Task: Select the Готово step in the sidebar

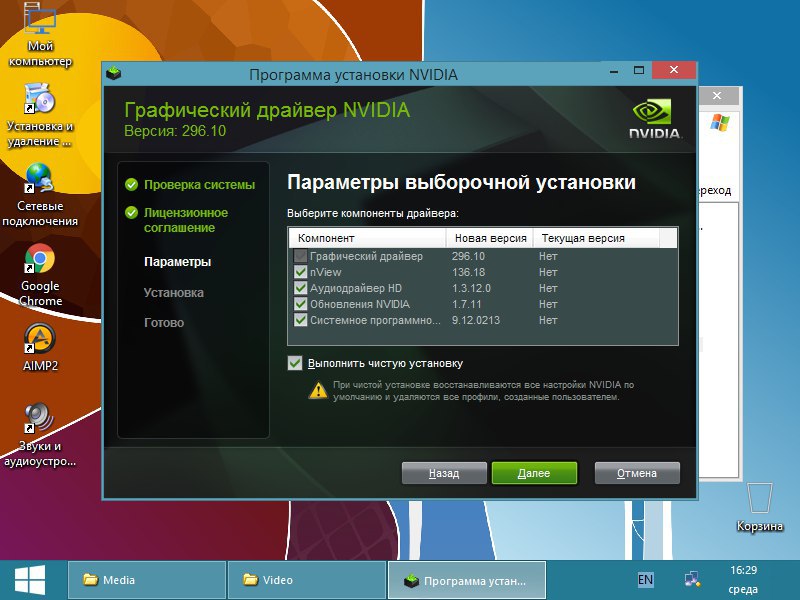Action: point(164,322)
